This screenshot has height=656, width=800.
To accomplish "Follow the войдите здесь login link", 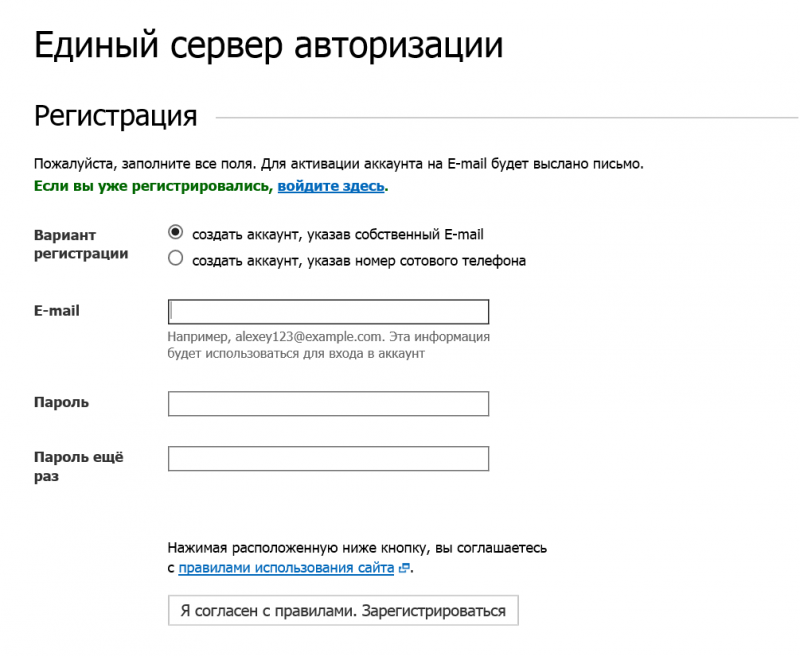I will point(330,186).
